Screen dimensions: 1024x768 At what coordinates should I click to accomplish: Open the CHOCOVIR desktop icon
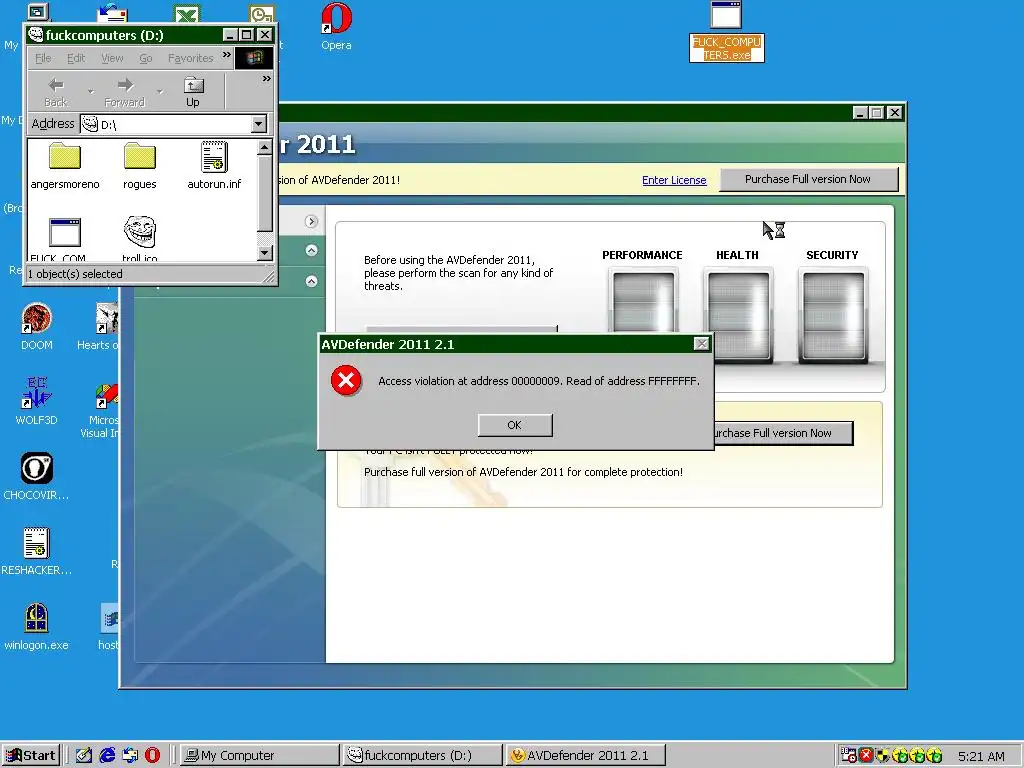[x=36, y=476]
